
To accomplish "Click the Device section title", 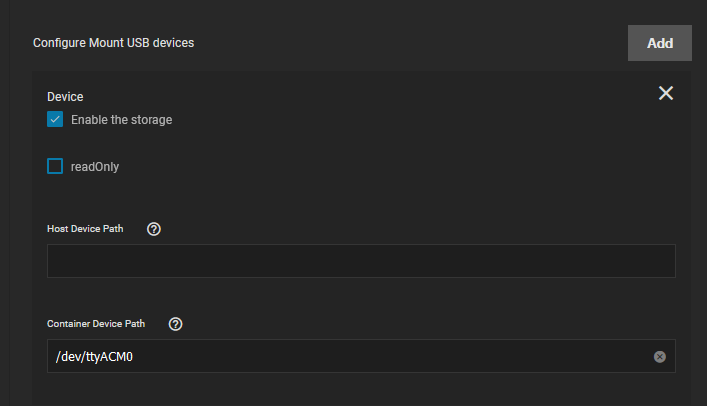I will click(65, 97).
